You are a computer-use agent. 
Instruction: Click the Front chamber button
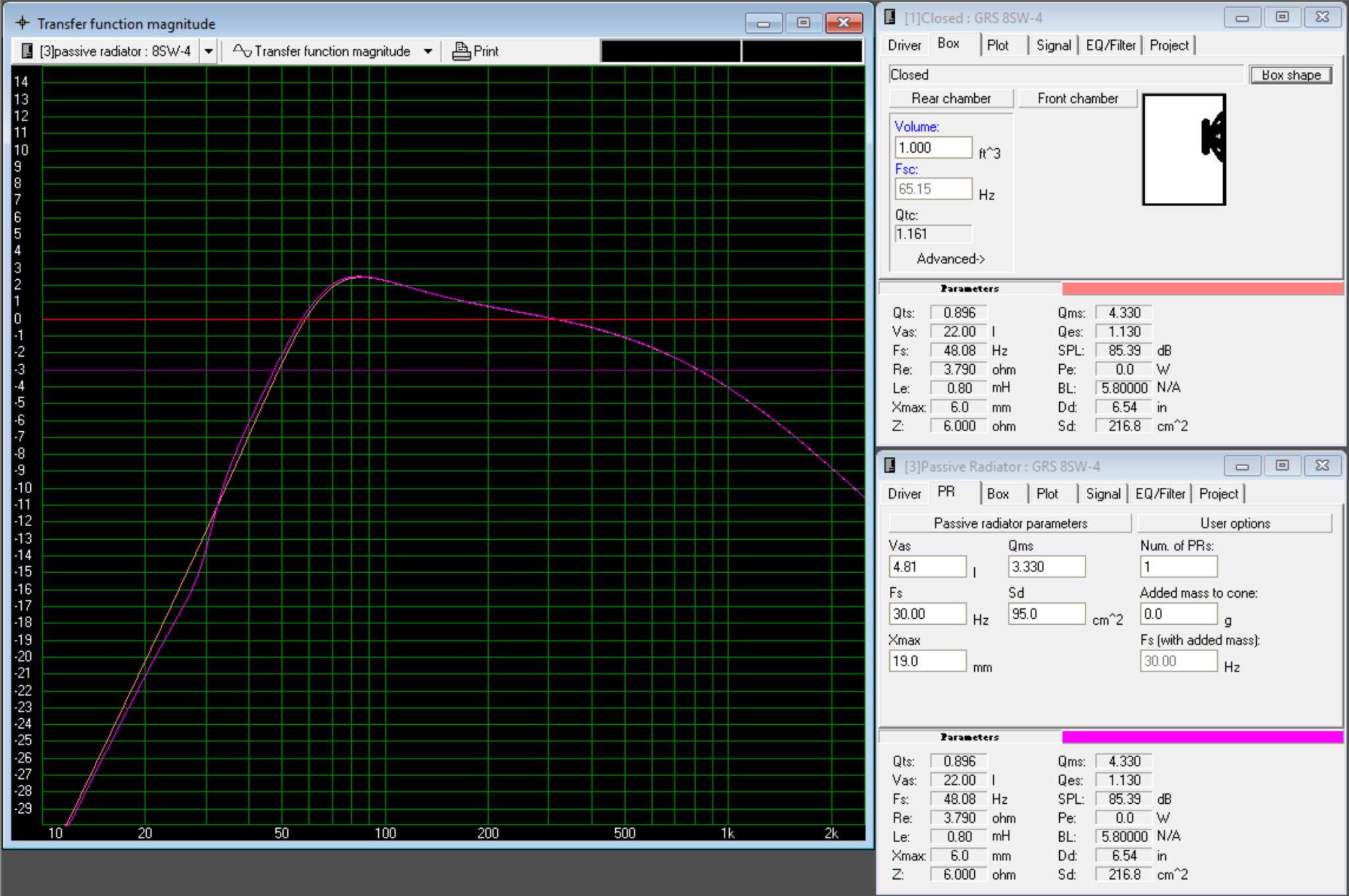coord(1078,98)
